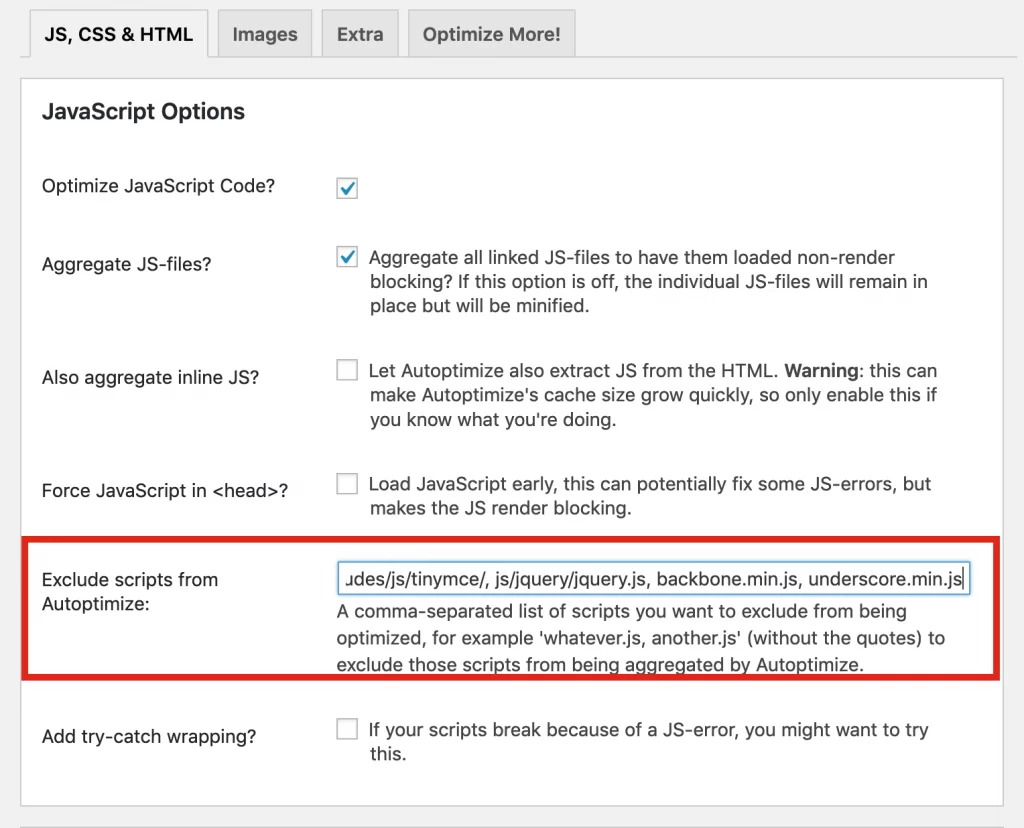The height and width of the screenshot is (828, 1024).
Task: Click the 'Aggregate all linked JS-files' description
Action: pos(647,282)
